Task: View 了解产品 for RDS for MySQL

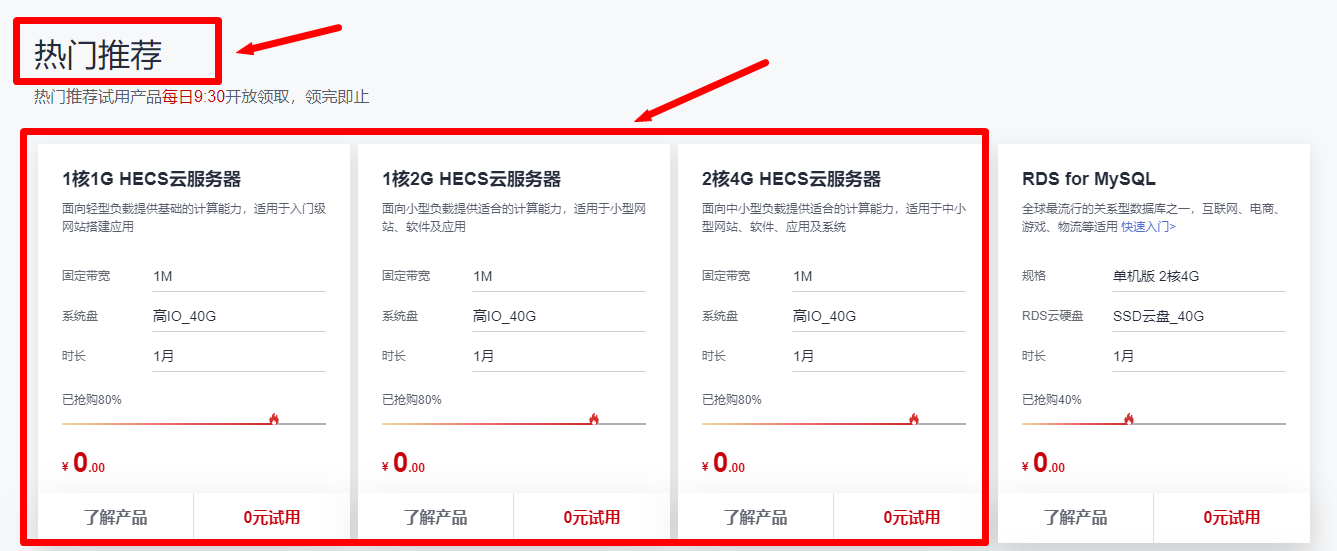Action: click(1075, 517)
